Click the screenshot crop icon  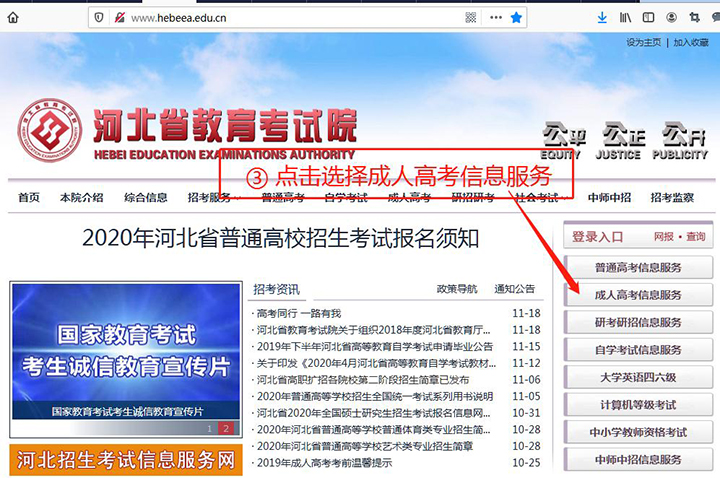(694, 18)
